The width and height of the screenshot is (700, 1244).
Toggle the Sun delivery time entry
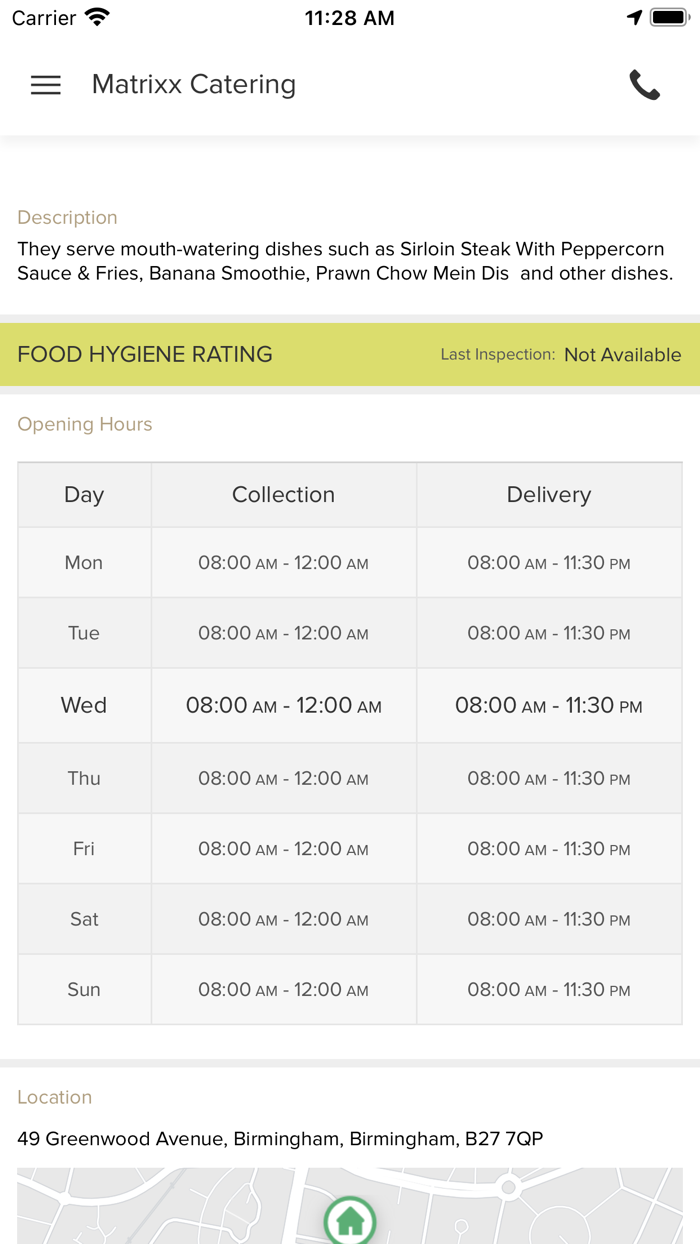click(x=549, y=989)
